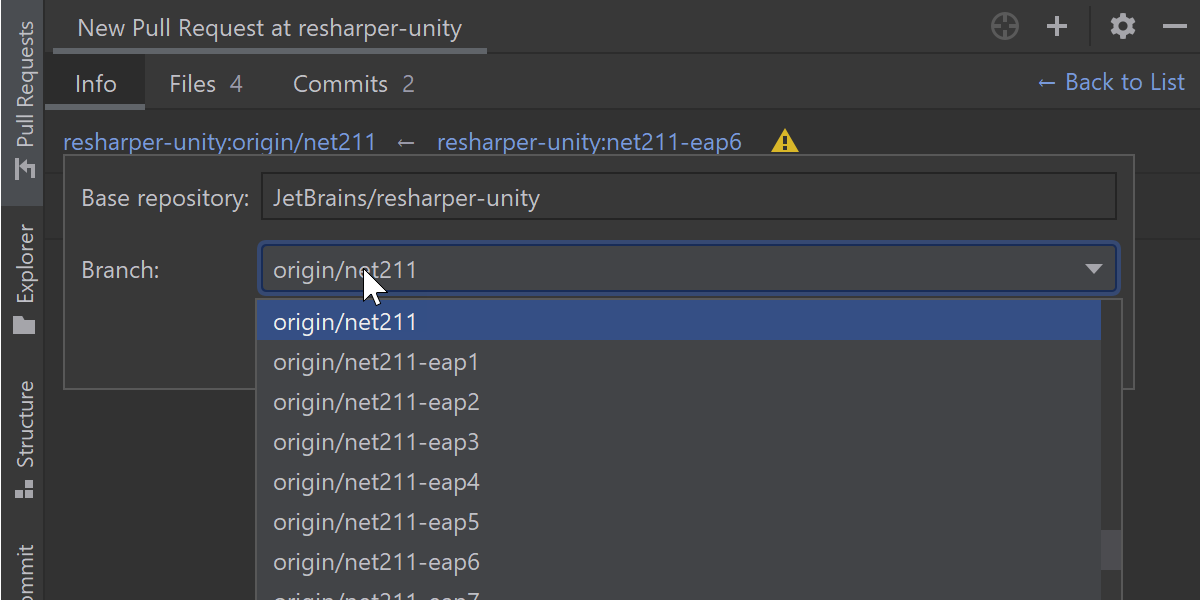Click the locate crosshair icon in header
This screenshot has width=1200, height=600.
[1004, 27]
